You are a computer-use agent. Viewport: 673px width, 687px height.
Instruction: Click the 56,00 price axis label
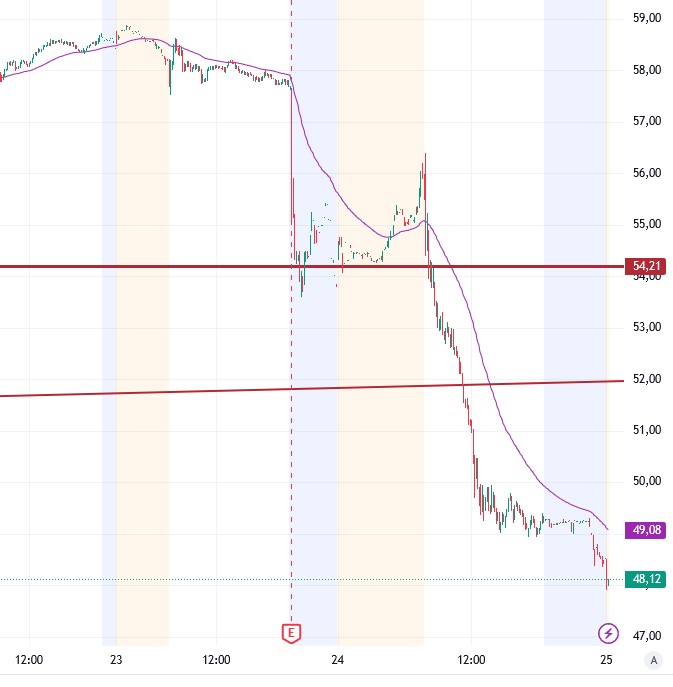click(x=649, y=173)
